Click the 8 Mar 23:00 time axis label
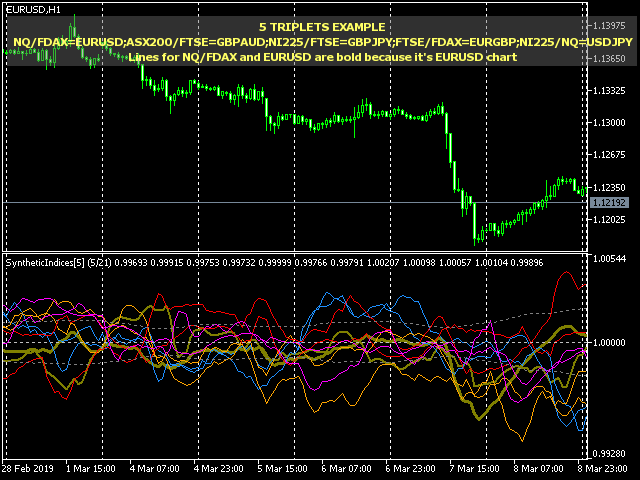This screenshot has height=480, width=640. coord(602,469)
